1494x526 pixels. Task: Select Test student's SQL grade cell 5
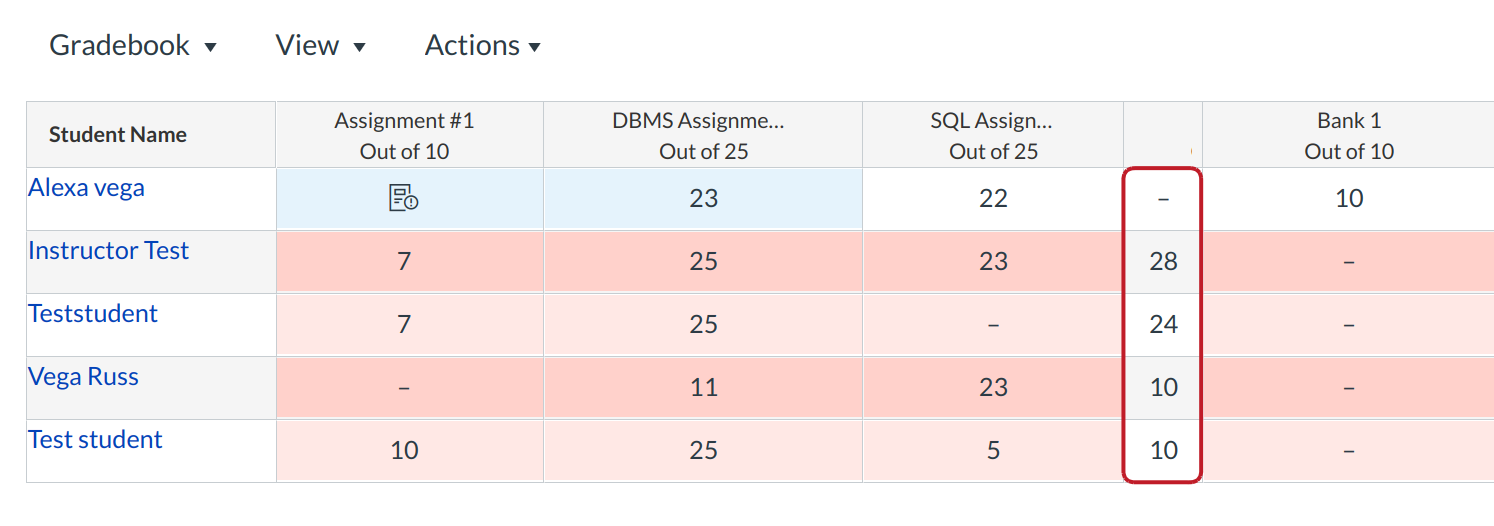tap(992, 451)
